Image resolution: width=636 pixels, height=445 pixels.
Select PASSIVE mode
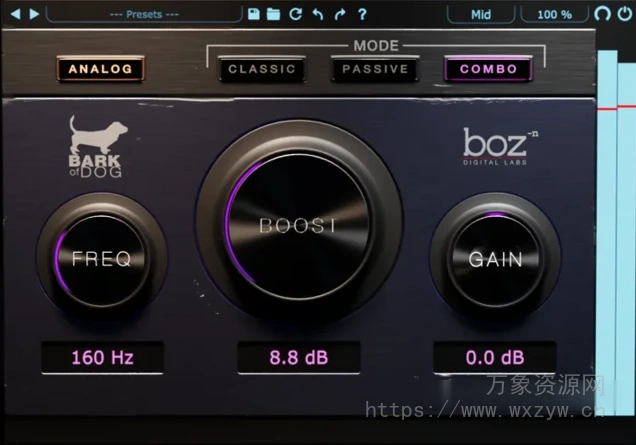375,69
